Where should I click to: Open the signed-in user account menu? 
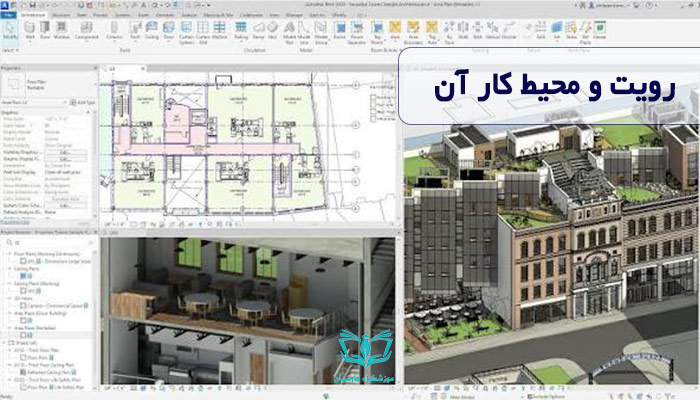pyautogui.click(x=608, y=5)
